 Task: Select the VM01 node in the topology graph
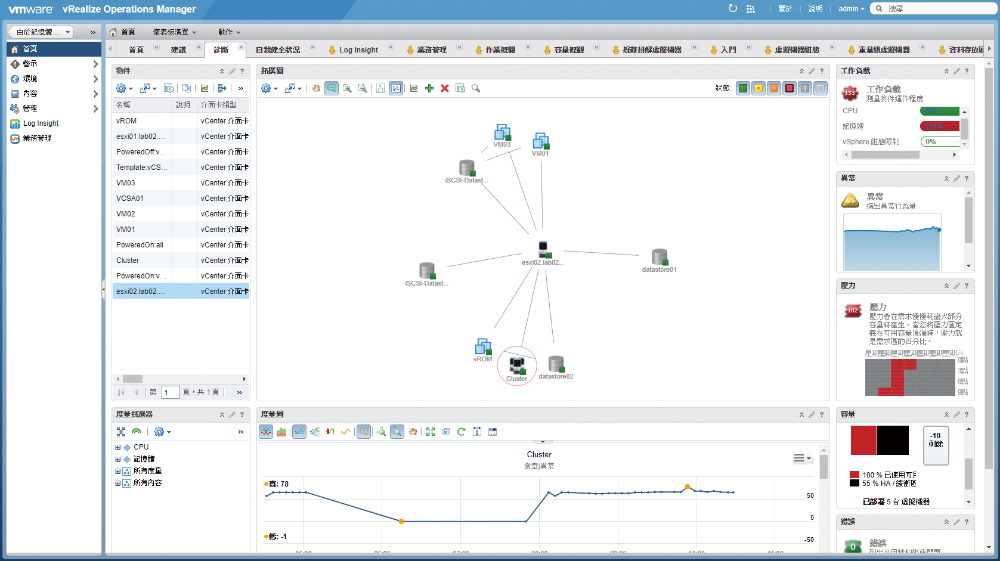[x=540, y=144]
